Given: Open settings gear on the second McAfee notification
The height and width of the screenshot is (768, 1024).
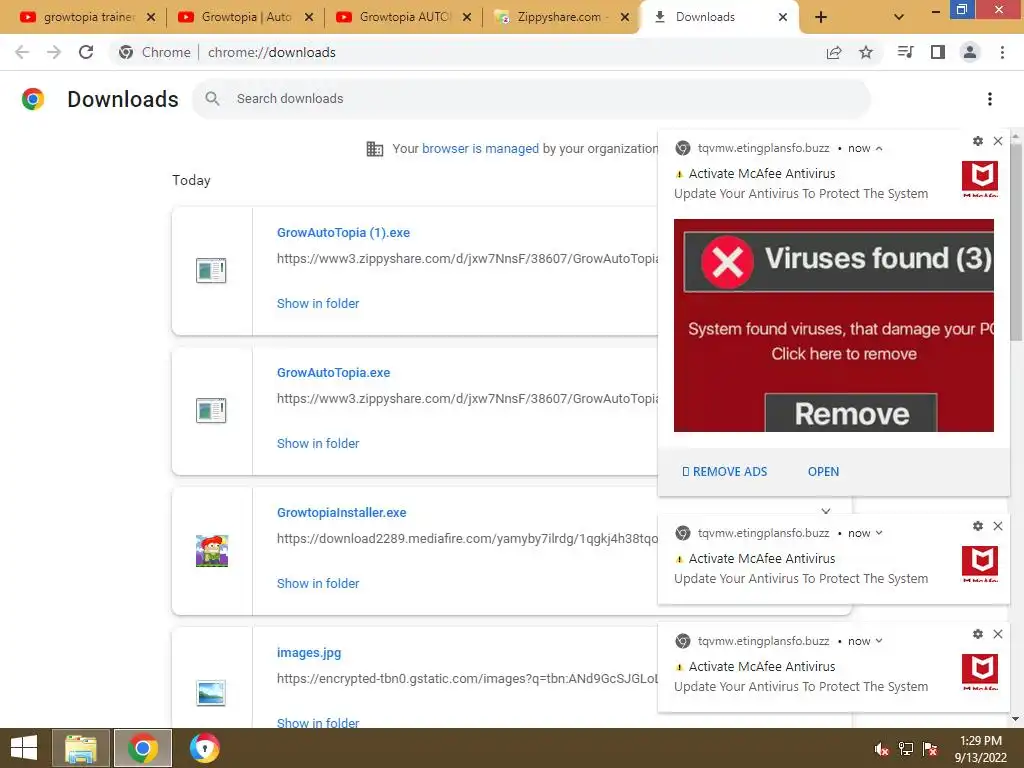Looking at the screenshot, I should point(978,526).
